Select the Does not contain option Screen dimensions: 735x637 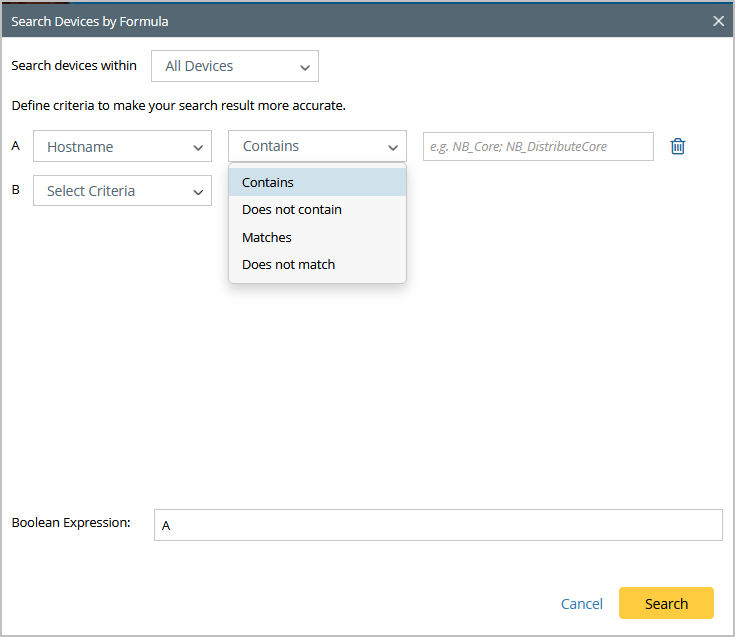tap(317, 210)
